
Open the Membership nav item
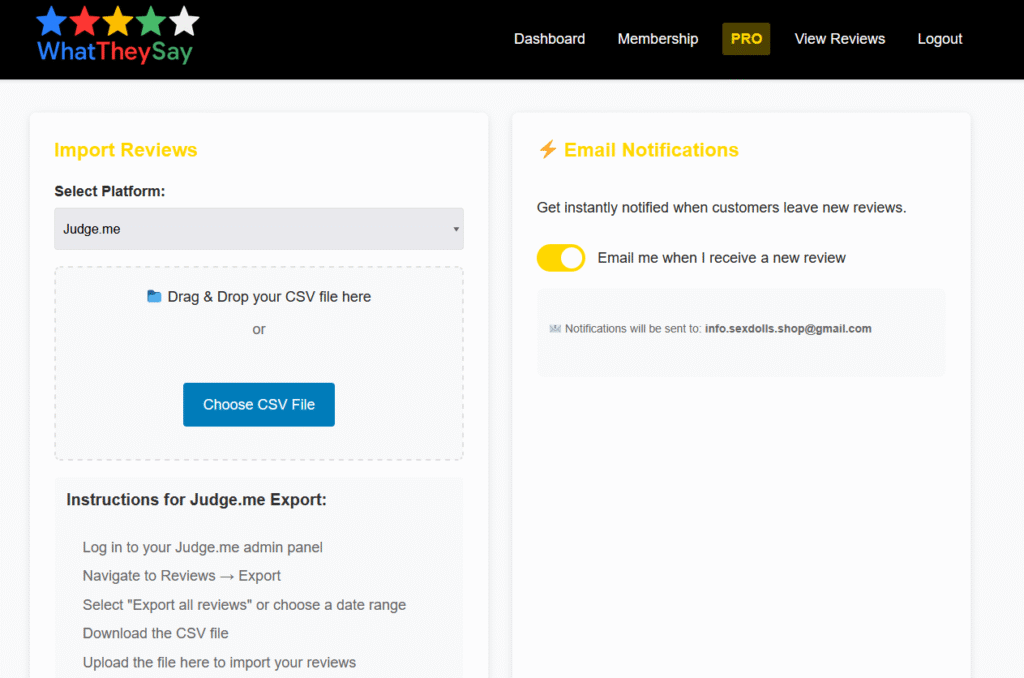click(657, 39)
